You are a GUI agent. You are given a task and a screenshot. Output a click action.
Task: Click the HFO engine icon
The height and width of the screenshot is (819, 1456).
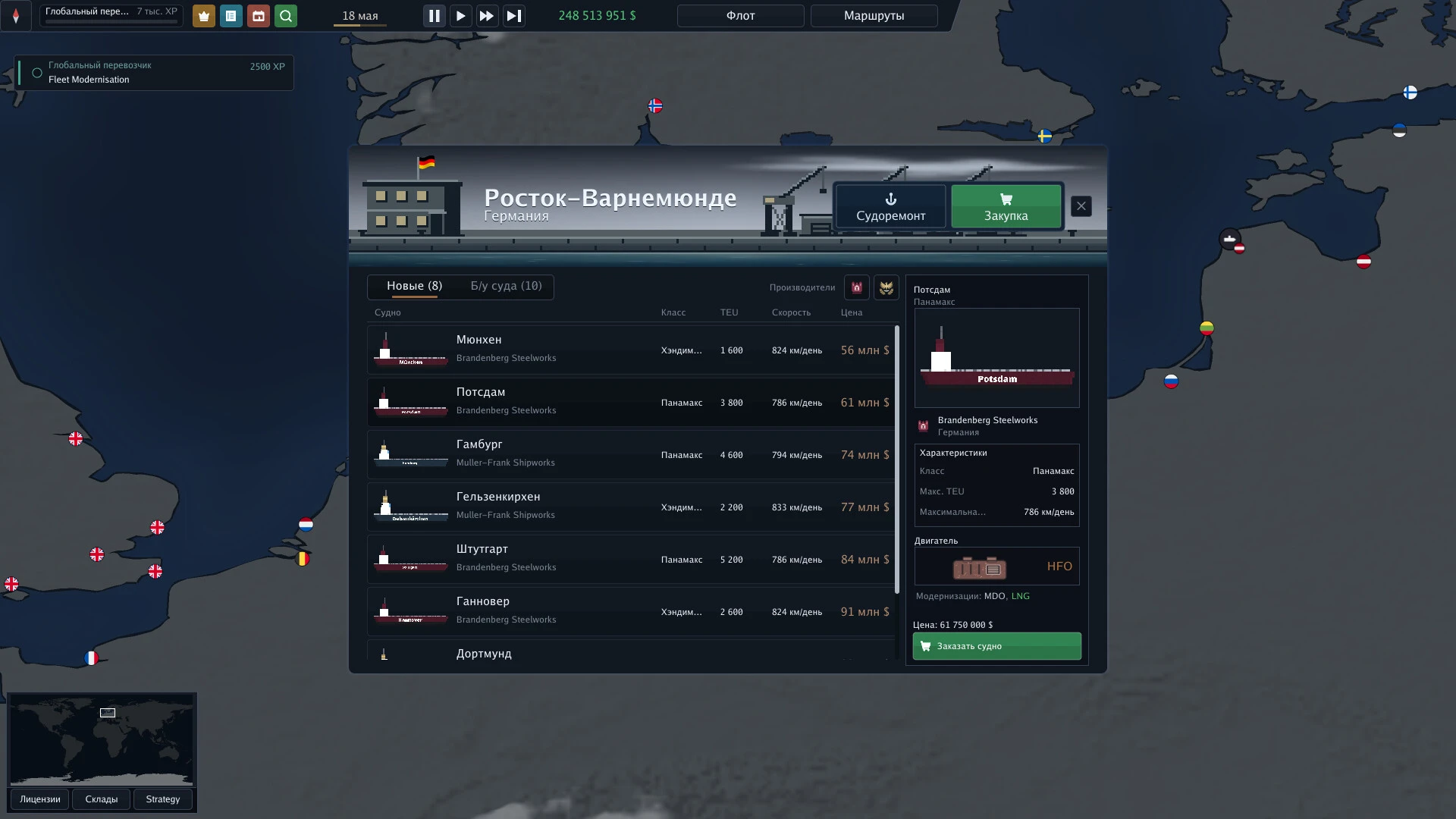980,567
